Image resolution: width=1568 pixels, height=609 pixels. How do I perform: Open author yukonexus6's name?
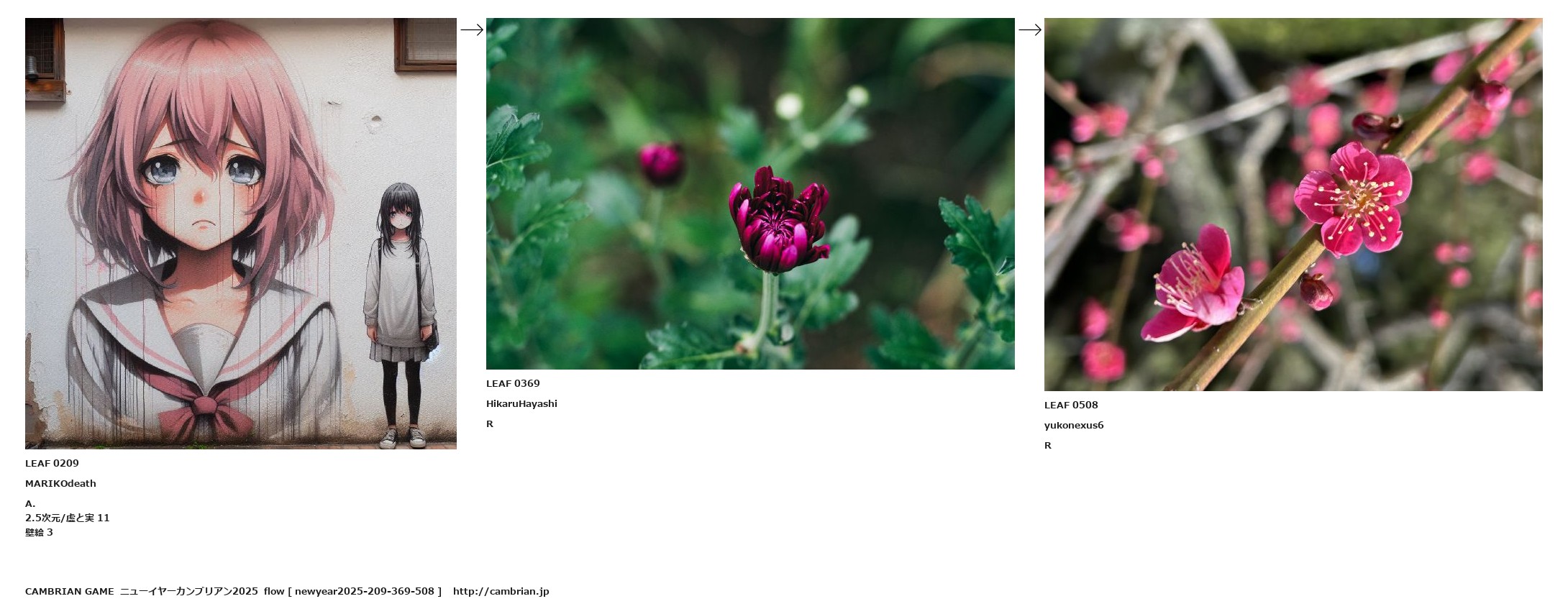pyautogui.click(x=1074, y=425)
